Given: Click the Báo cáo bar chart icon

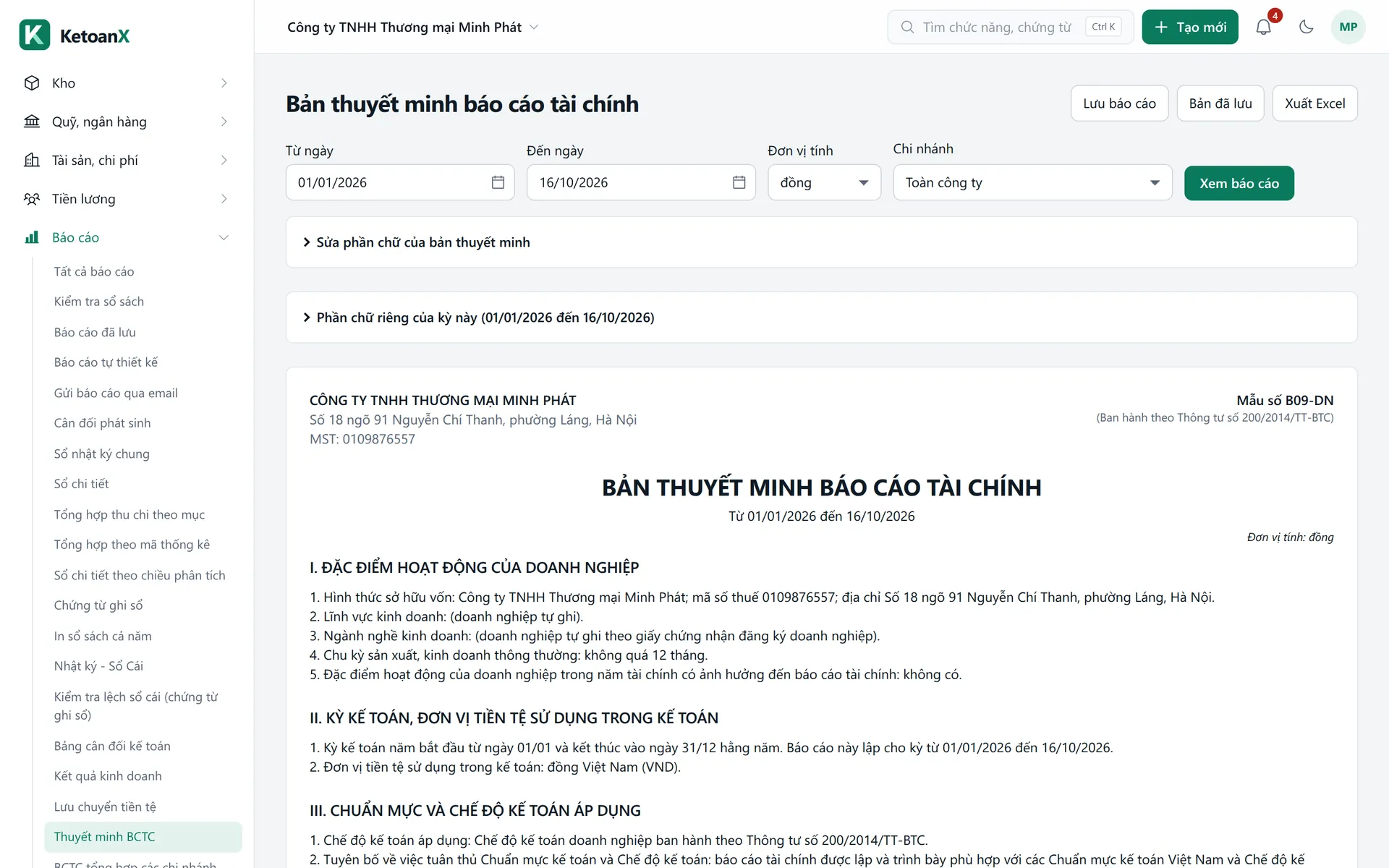Looking at the screenshot, I should click(32, 237).
